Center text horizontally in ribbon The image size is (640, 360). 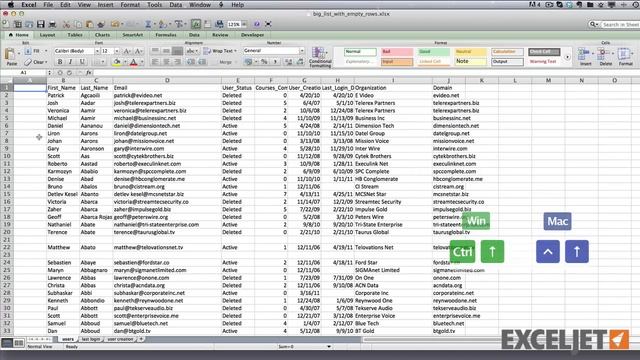(166, 62)
